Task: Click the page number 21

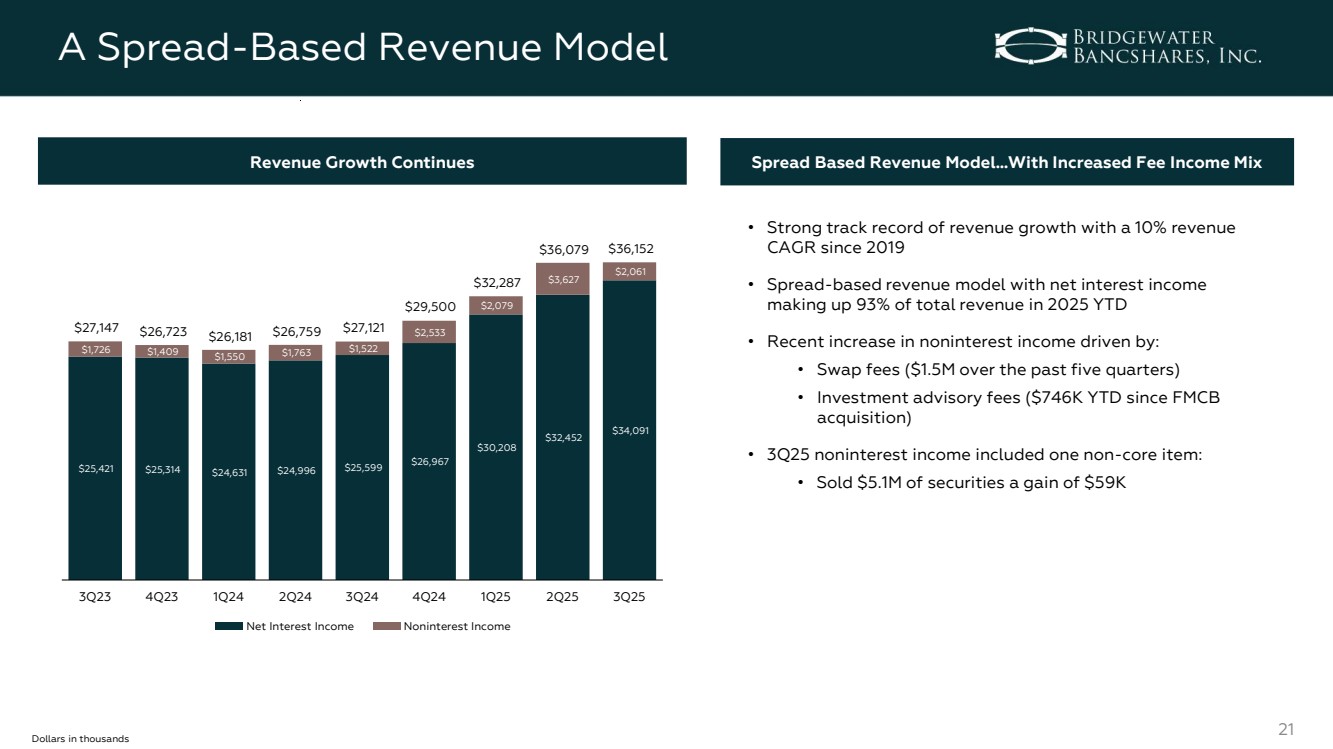Action: (x=1288, y=729)
